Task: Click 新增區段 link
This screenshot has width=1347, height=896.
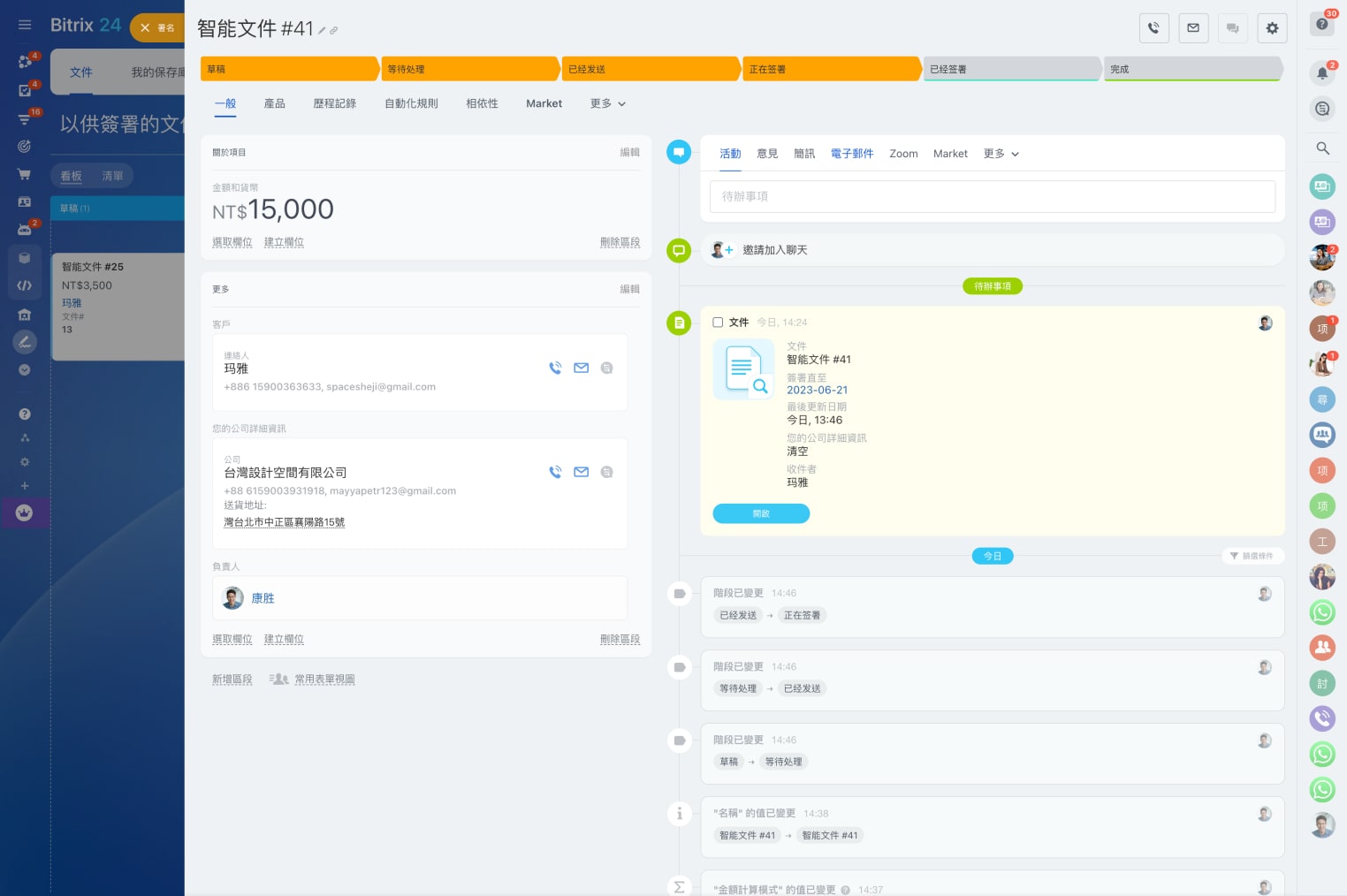Action: click(232, 680)
